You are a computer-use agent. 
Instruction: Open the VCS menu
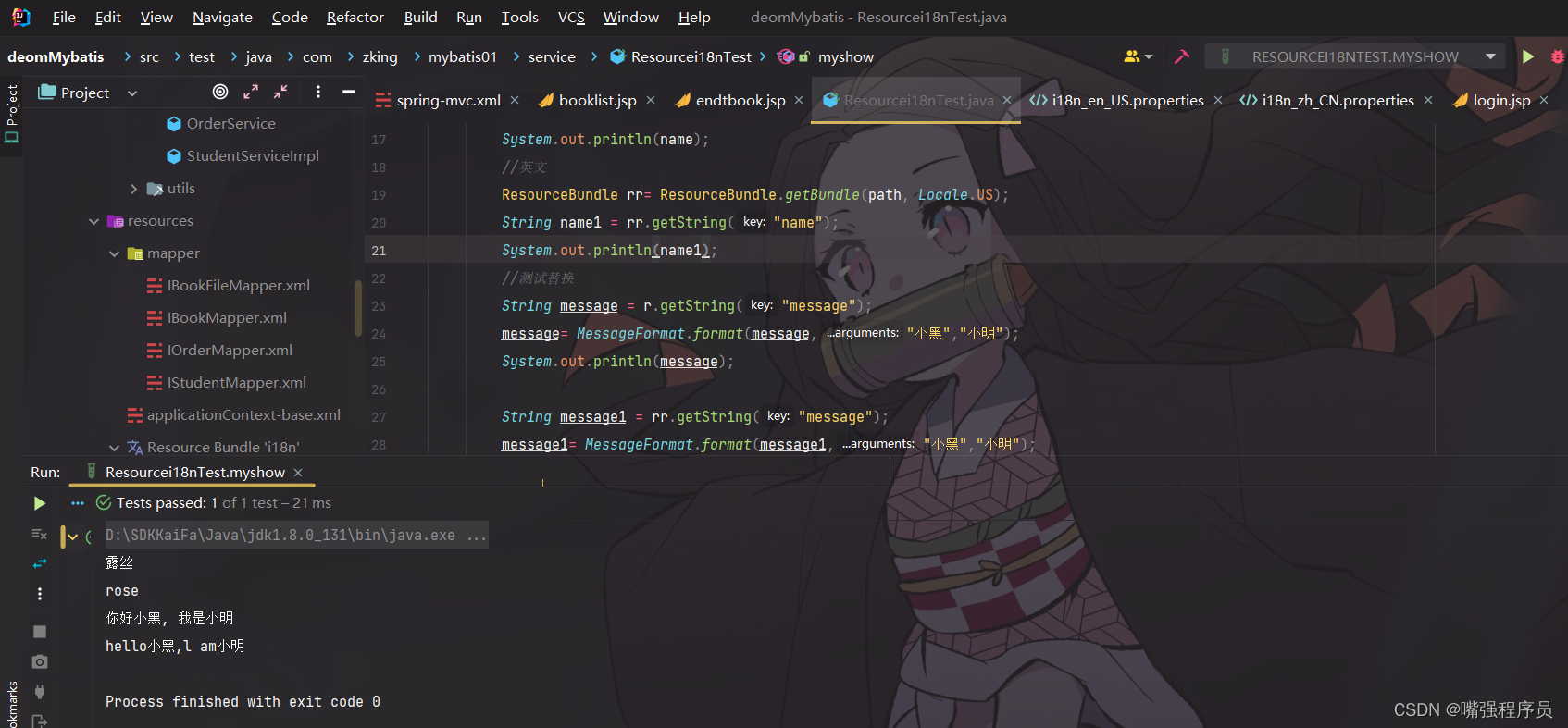(x=571, y=18)
